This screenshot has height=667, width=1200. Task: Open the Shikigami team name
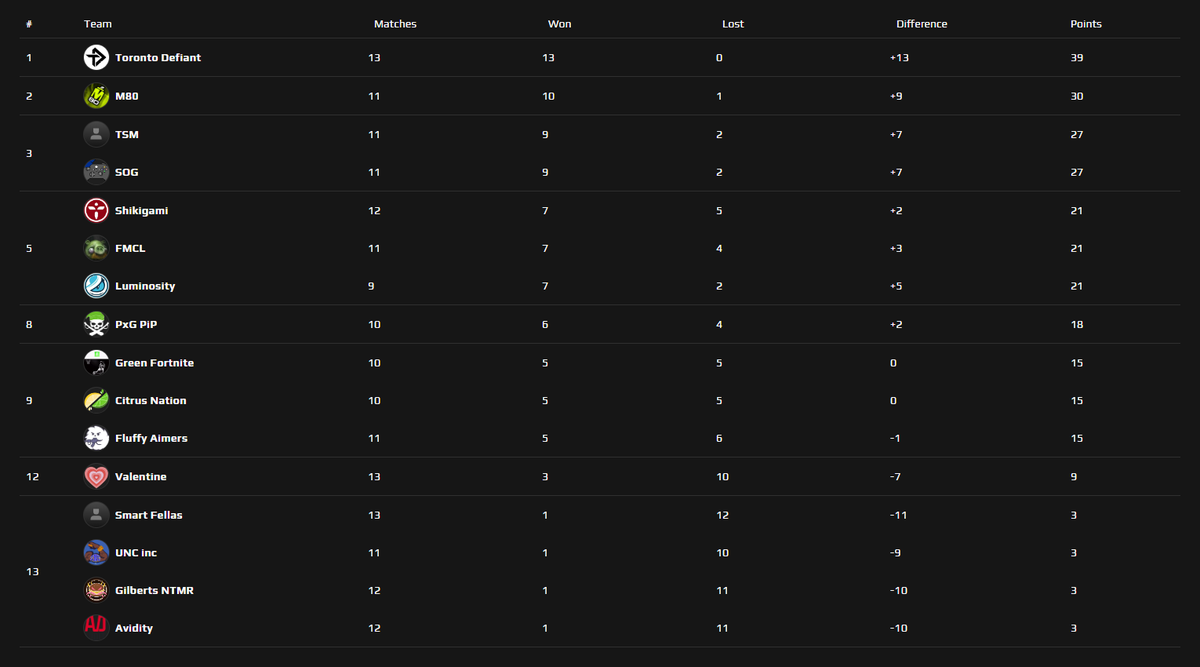coord(141,210)
